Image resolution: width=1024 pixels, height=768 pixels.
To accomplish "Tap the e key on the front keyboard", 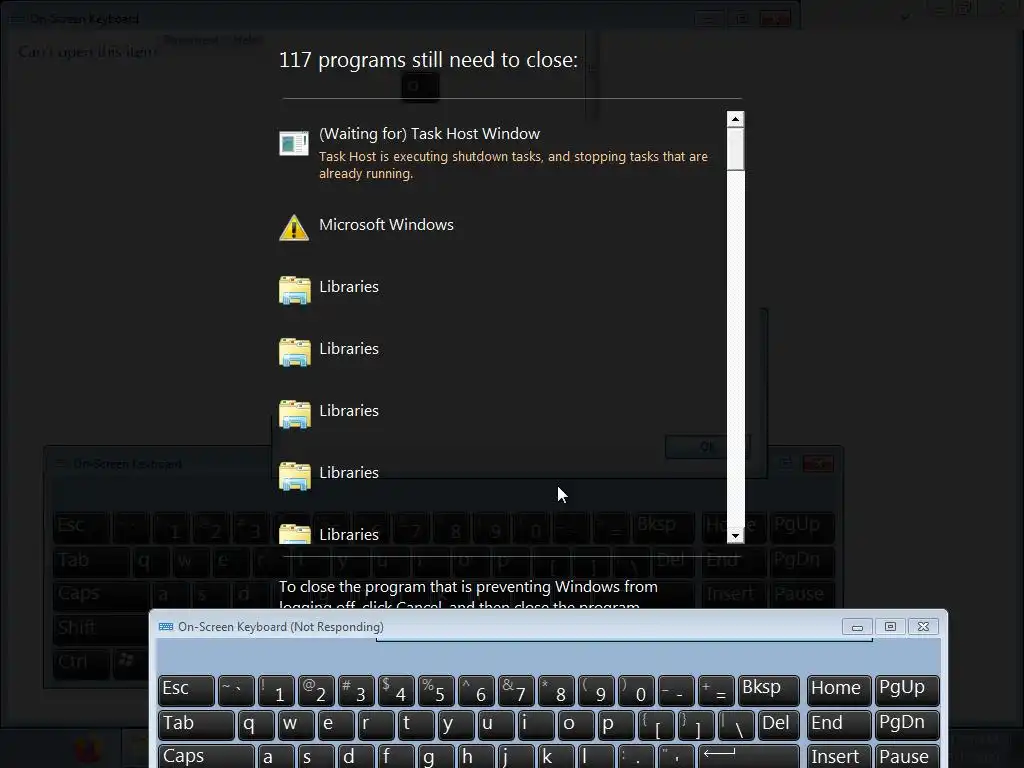I will (336, 725).
